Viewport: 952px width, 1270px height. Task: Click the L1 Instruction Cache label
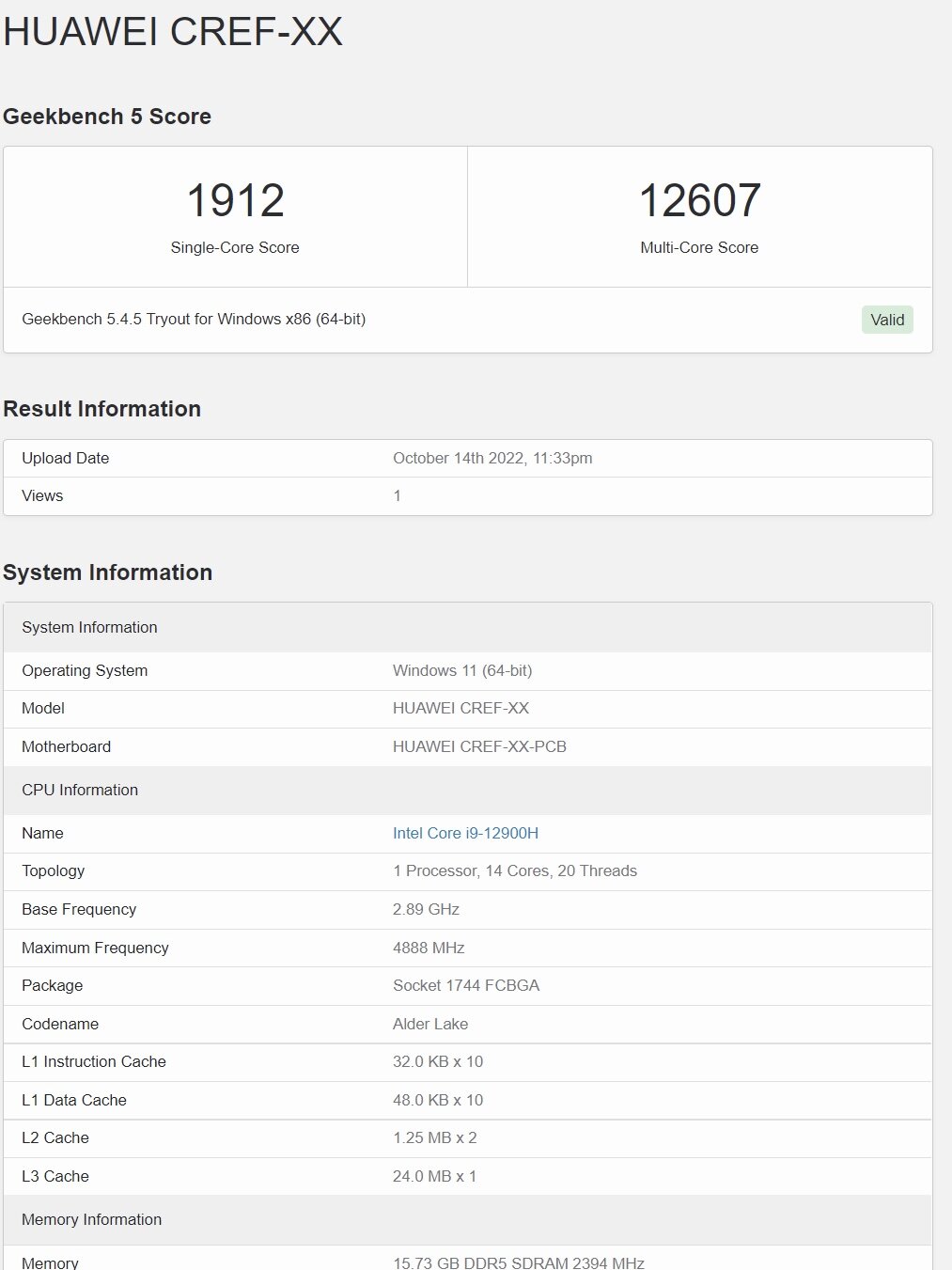94,1061
